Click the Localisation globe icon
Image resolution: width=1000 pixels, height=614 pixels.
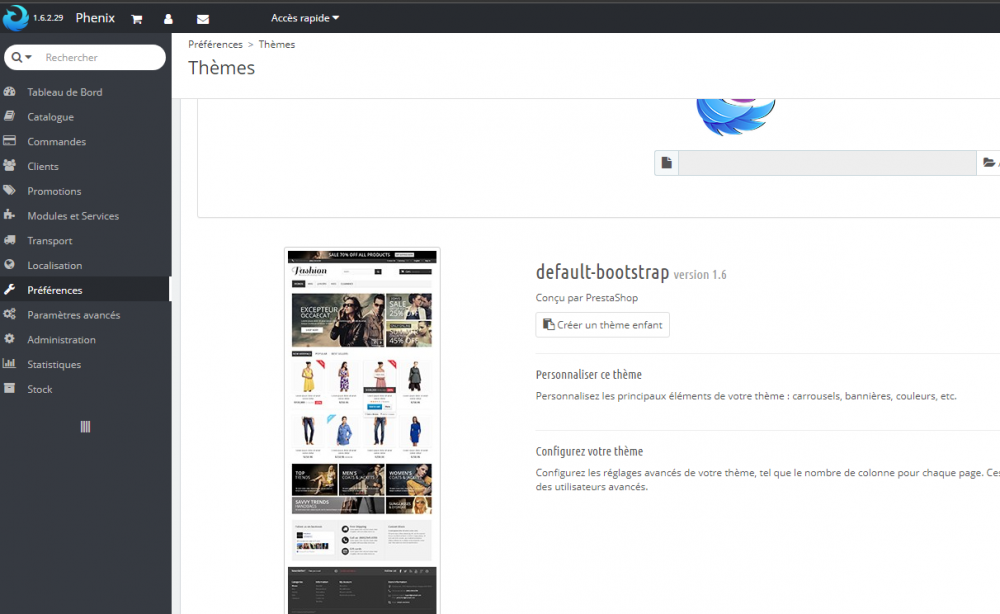coord(9,264)
